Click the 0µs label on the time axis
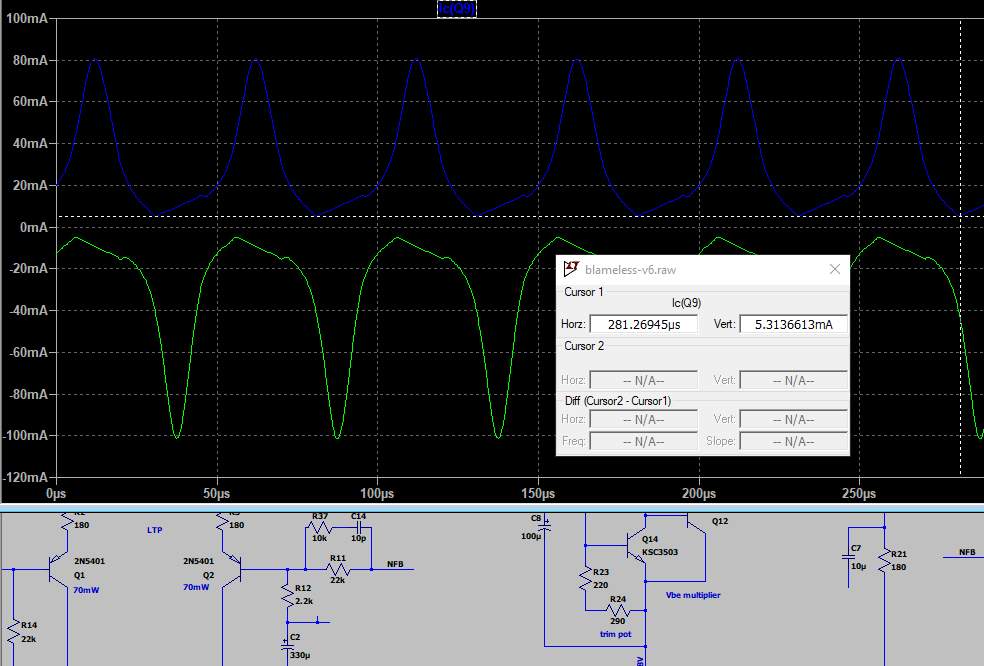The image size is (984, 666). tap(56, 493)
